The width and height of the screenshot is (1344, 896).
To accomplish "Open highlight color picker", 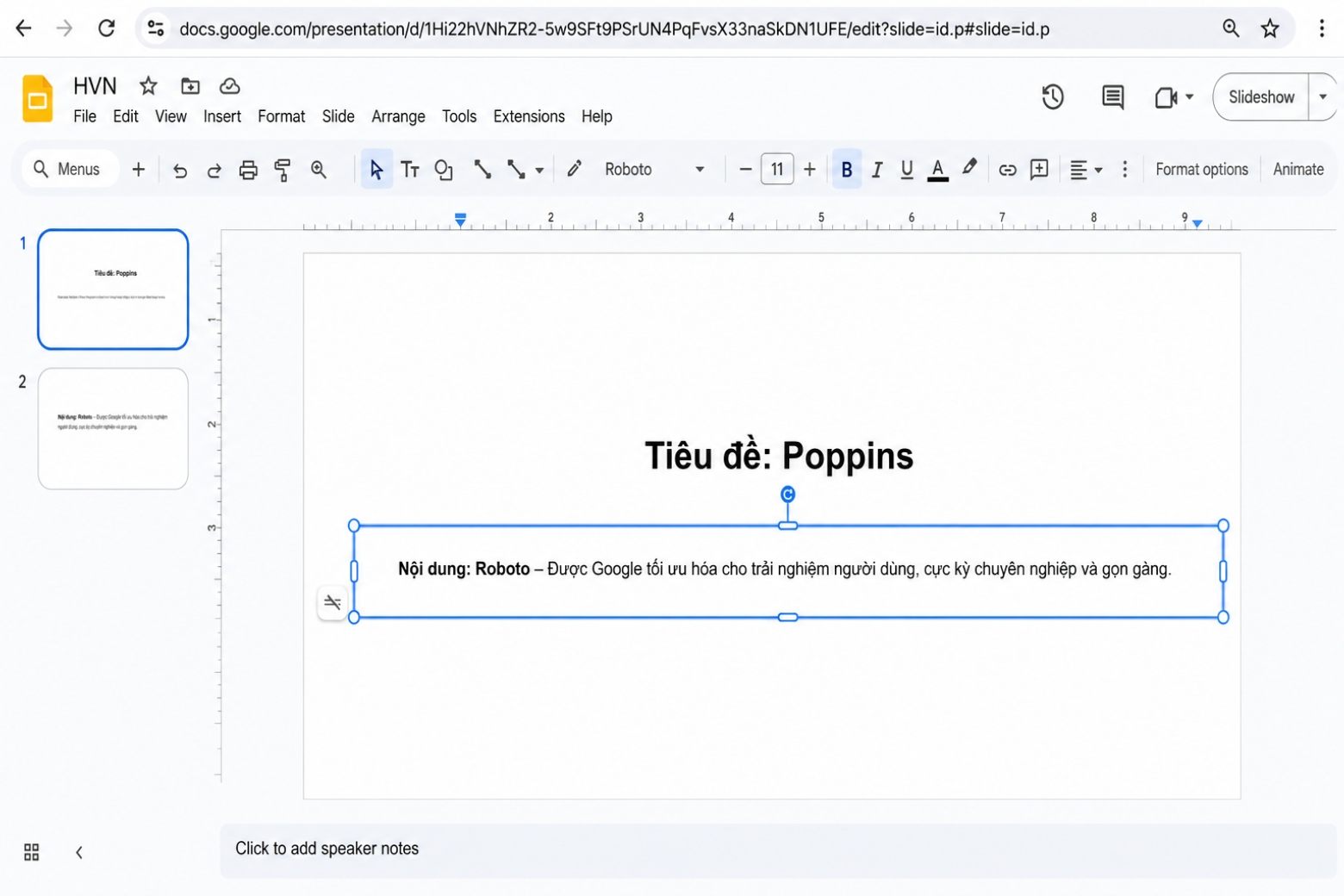I will [969, 168].
